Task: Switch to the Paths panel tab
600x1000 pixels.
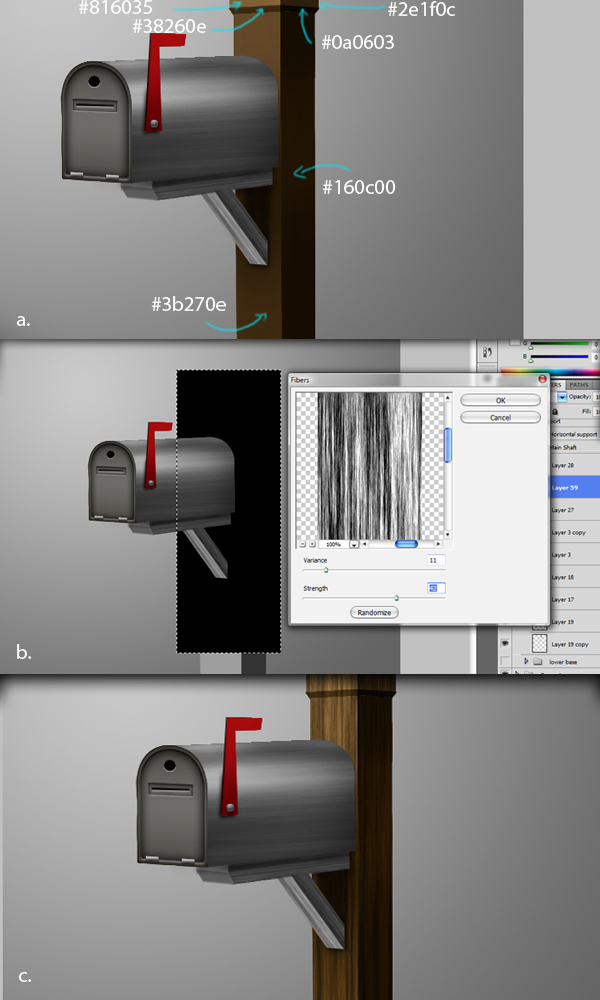Action: pos(579,385)
